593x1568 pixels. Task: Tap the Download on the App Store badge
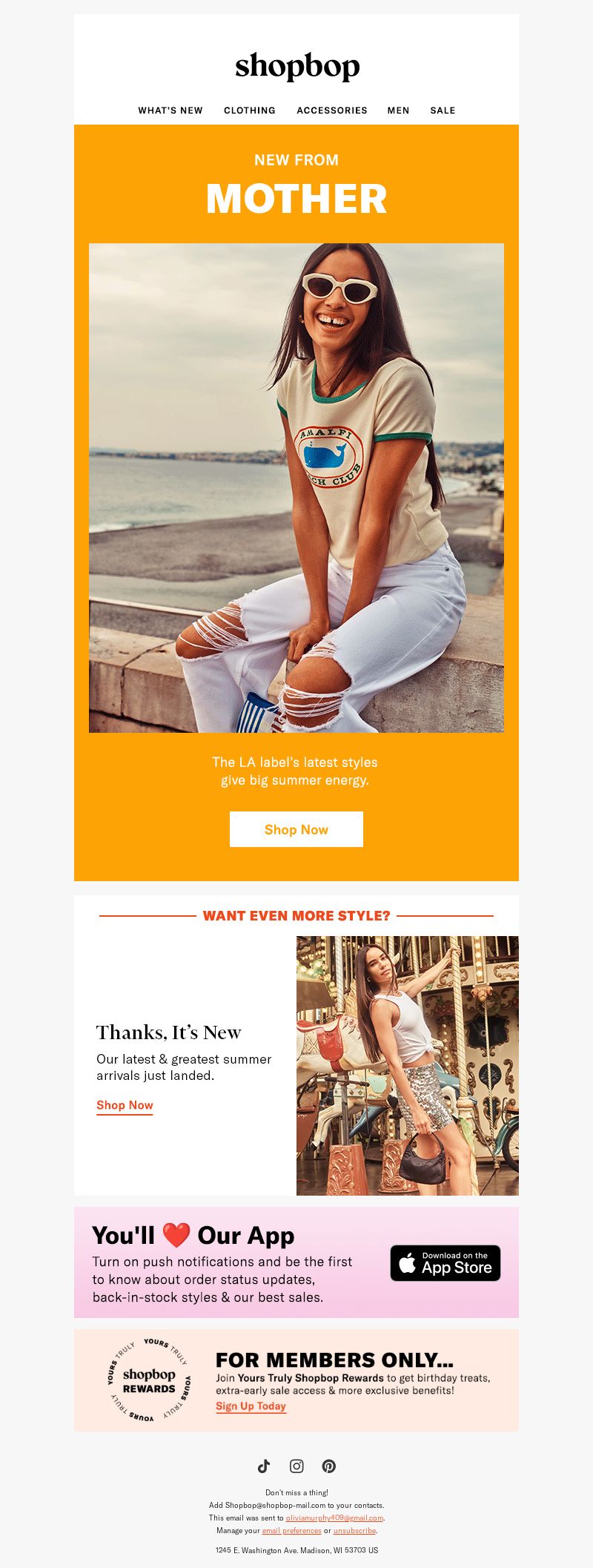coord(445,1262)
